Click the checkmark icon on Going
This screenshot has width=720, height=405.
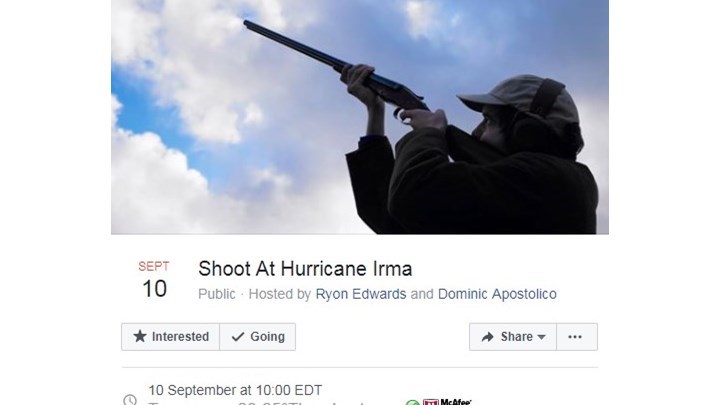pos(238,337)
